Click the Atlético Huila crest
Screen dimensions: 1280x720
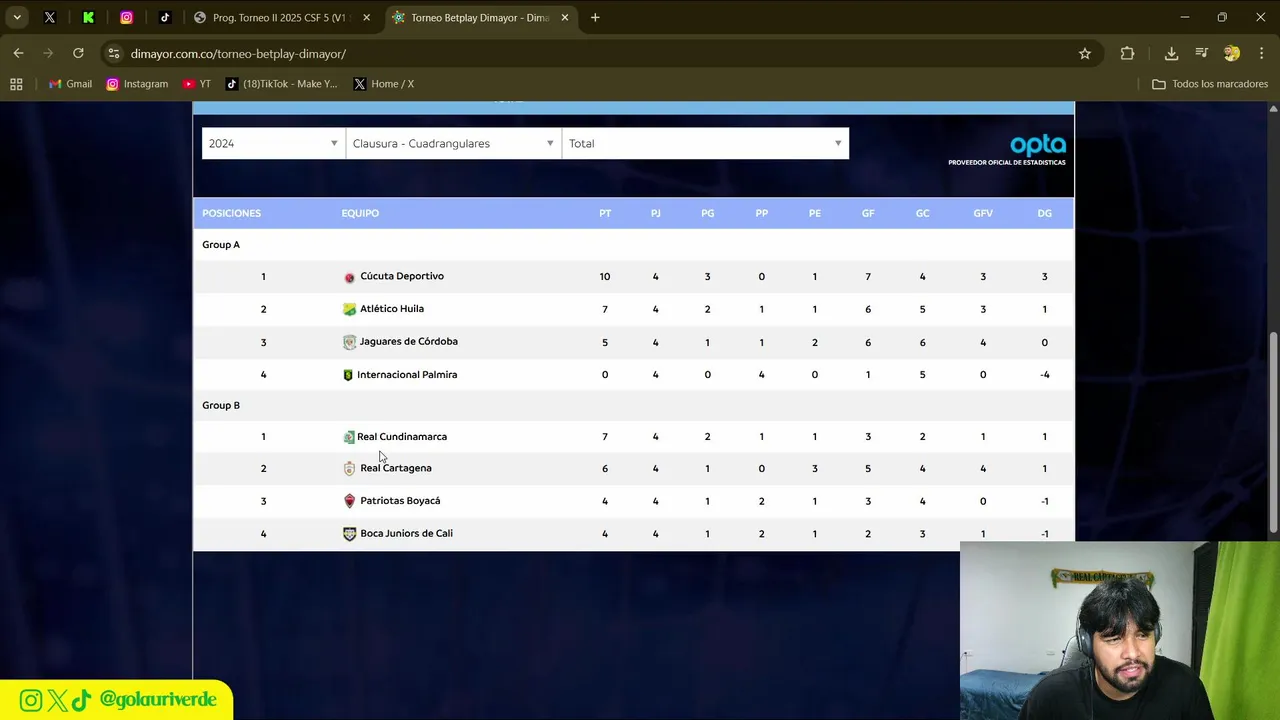[349, 309]
